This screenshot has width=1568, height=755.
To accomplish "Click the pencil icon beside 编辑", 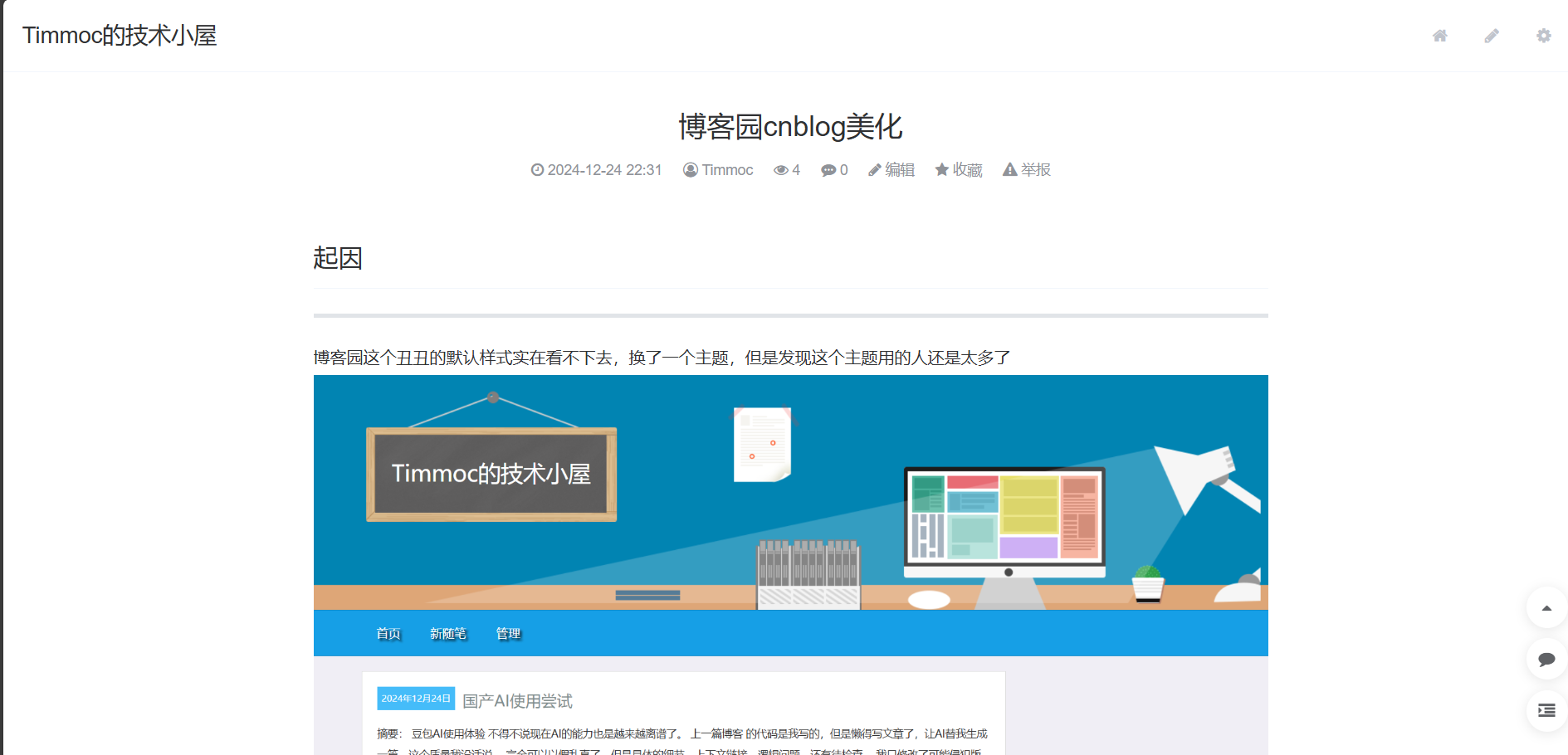I will click(875, 170).
